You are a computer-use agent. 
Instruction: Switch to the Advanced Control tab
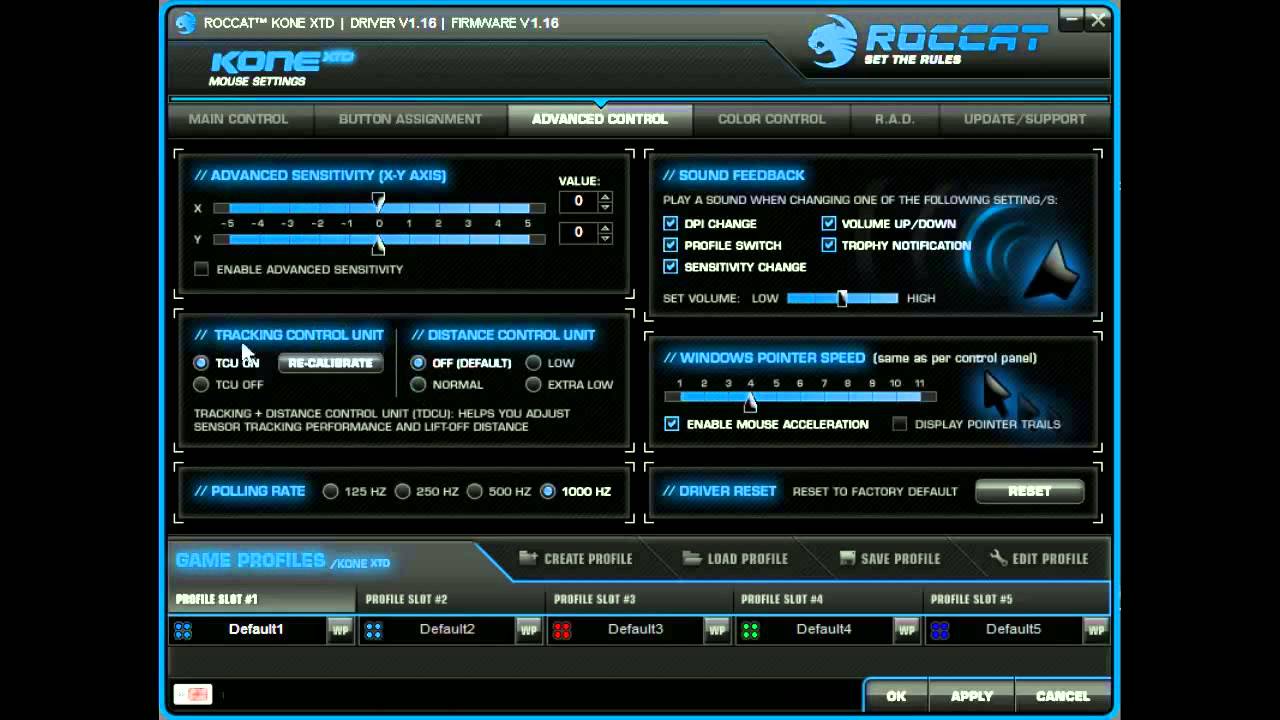tap(600, 119)
